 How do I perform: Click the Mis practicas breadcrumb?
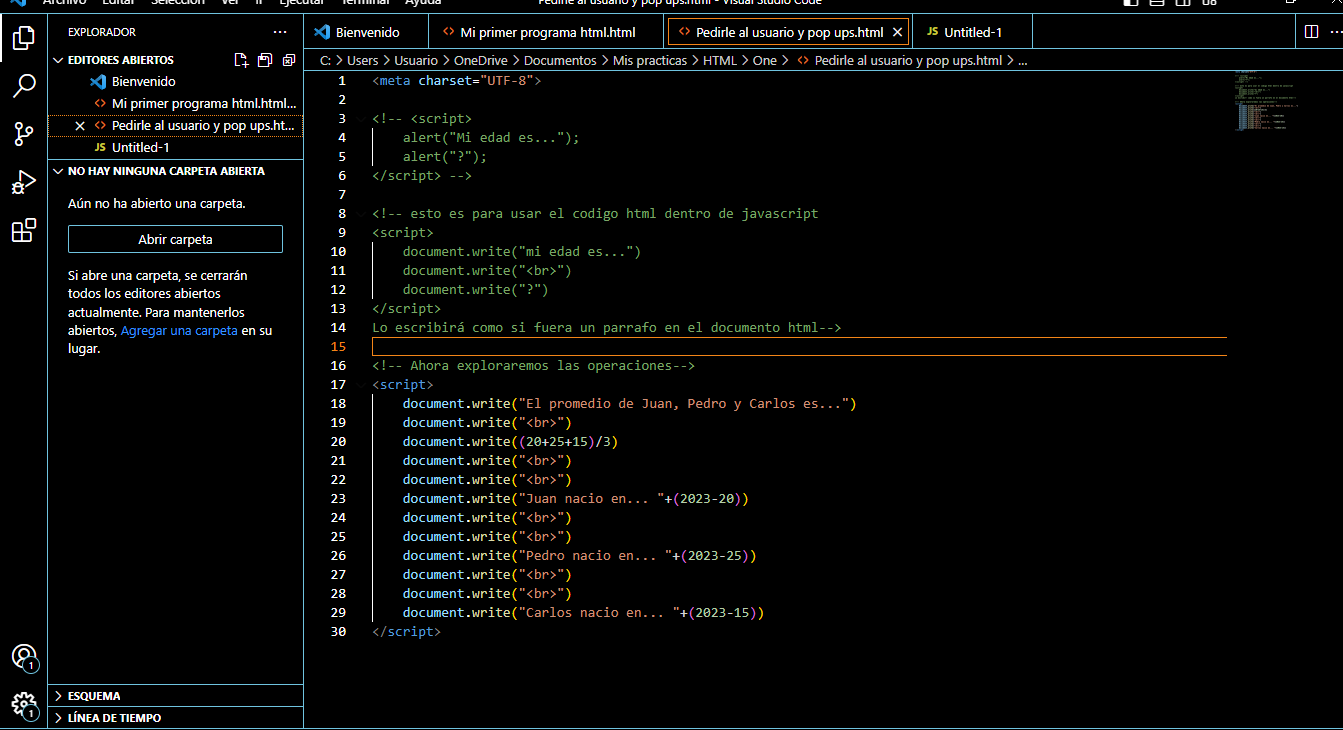(650, 60)
